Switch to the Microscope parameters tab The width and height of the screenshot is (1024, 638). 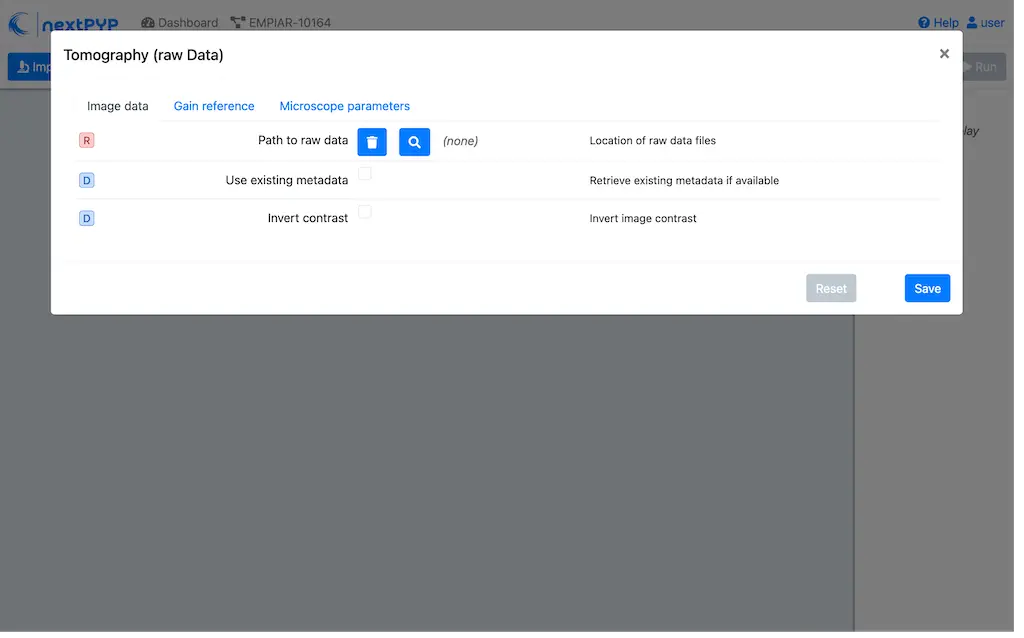(344, 106)
